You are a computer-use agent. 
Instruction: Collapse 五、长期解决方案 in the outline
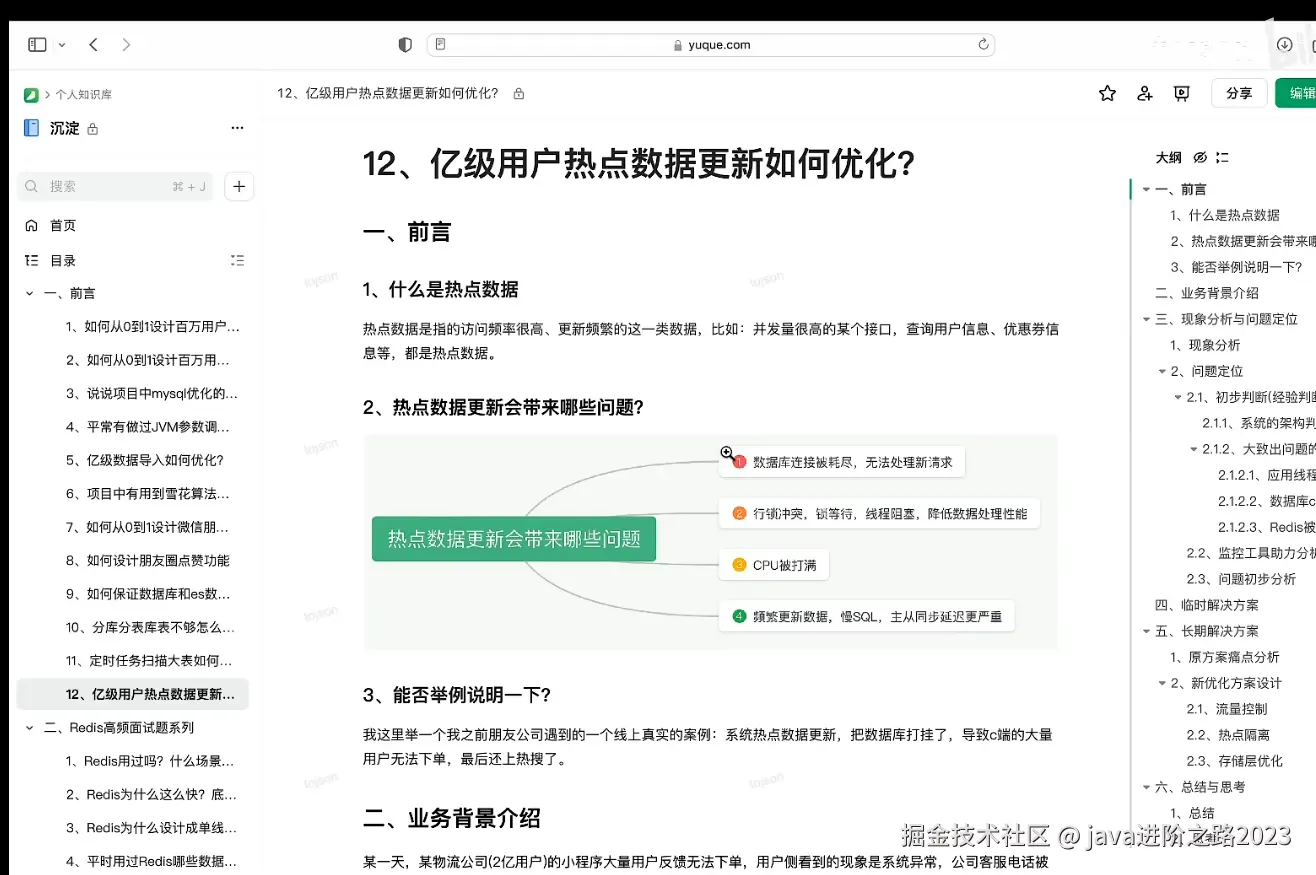(x=1146, y=631)
